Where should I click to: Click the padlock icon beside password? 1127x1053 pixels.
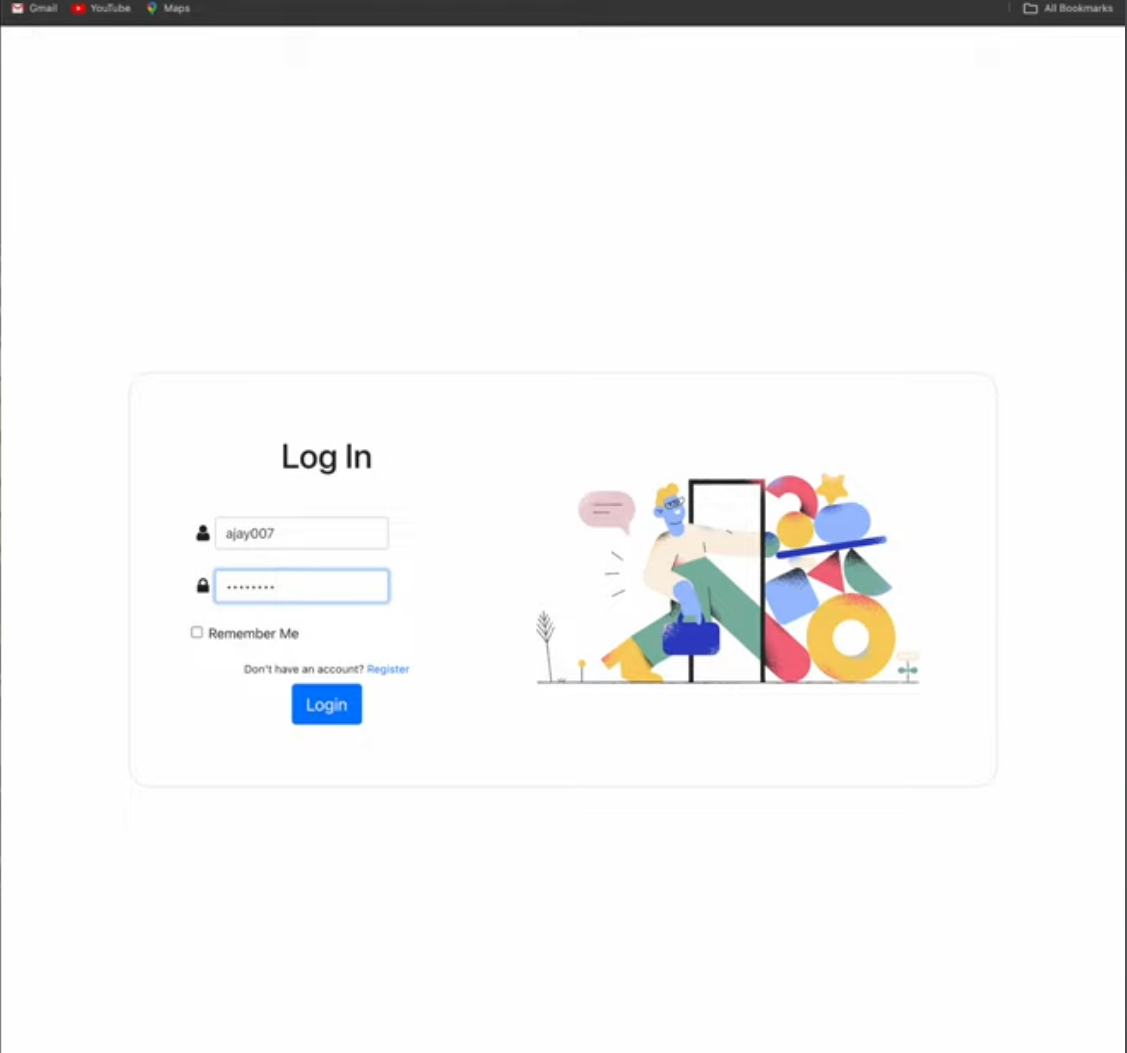203,586
